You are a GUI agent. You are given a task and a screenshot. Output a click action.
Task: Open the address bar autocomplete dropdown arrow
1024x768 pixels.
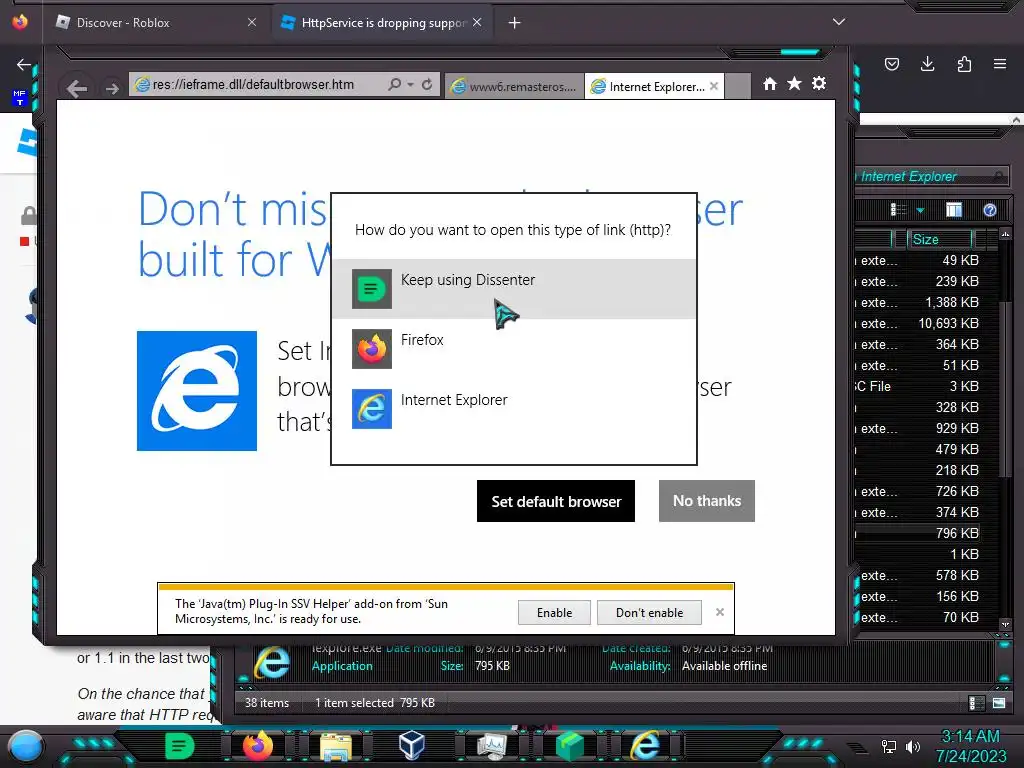[410, 85]
